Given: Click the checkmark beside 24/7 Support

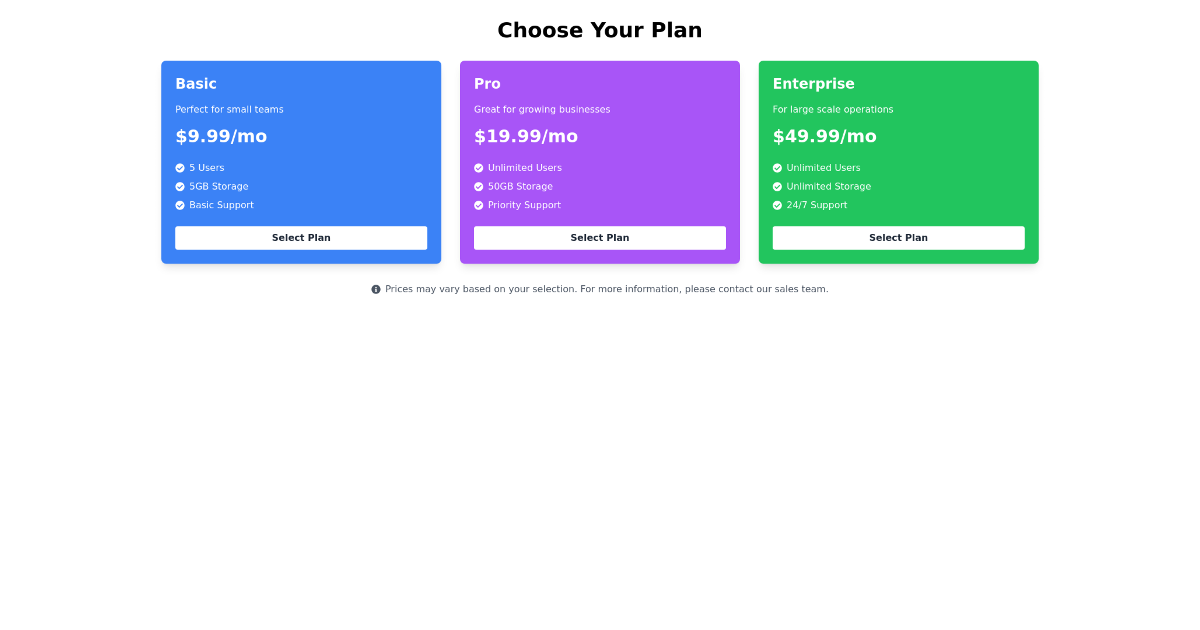Looking at the screenshot, I should 777,205.
